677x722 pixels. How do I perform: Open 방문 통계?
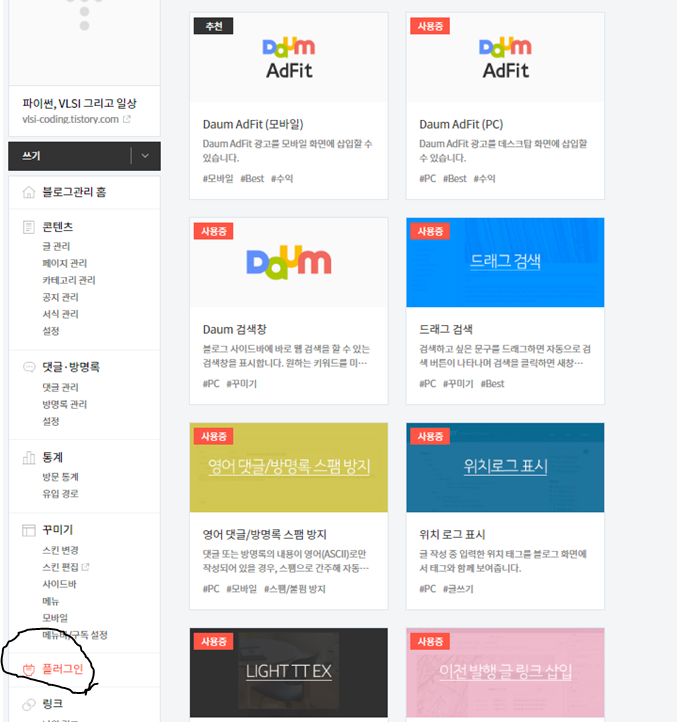click(x=60, y=477)
